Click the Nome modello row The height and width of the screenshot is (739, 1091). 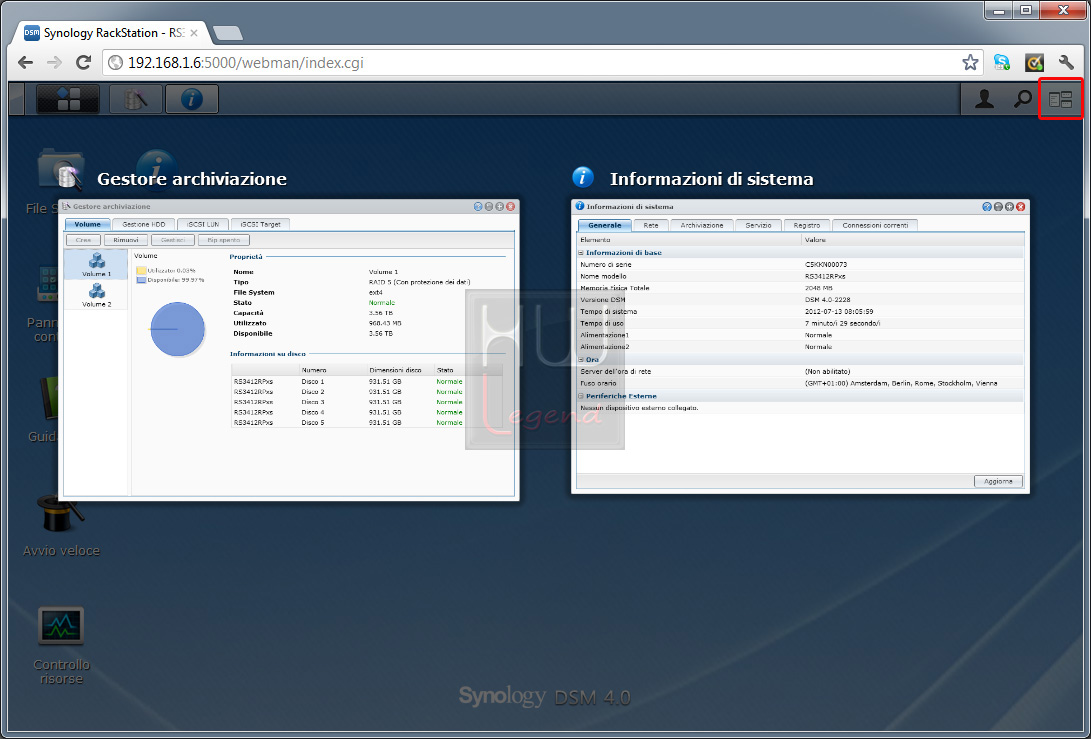[x=801, y=276]
